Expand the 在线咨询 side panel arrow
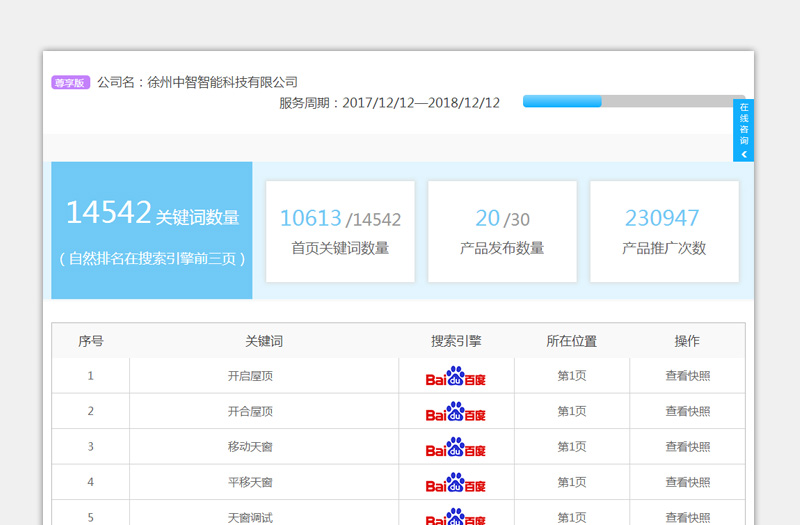The height and width of the screenshot is (525, 800). [x=744, y=154]
